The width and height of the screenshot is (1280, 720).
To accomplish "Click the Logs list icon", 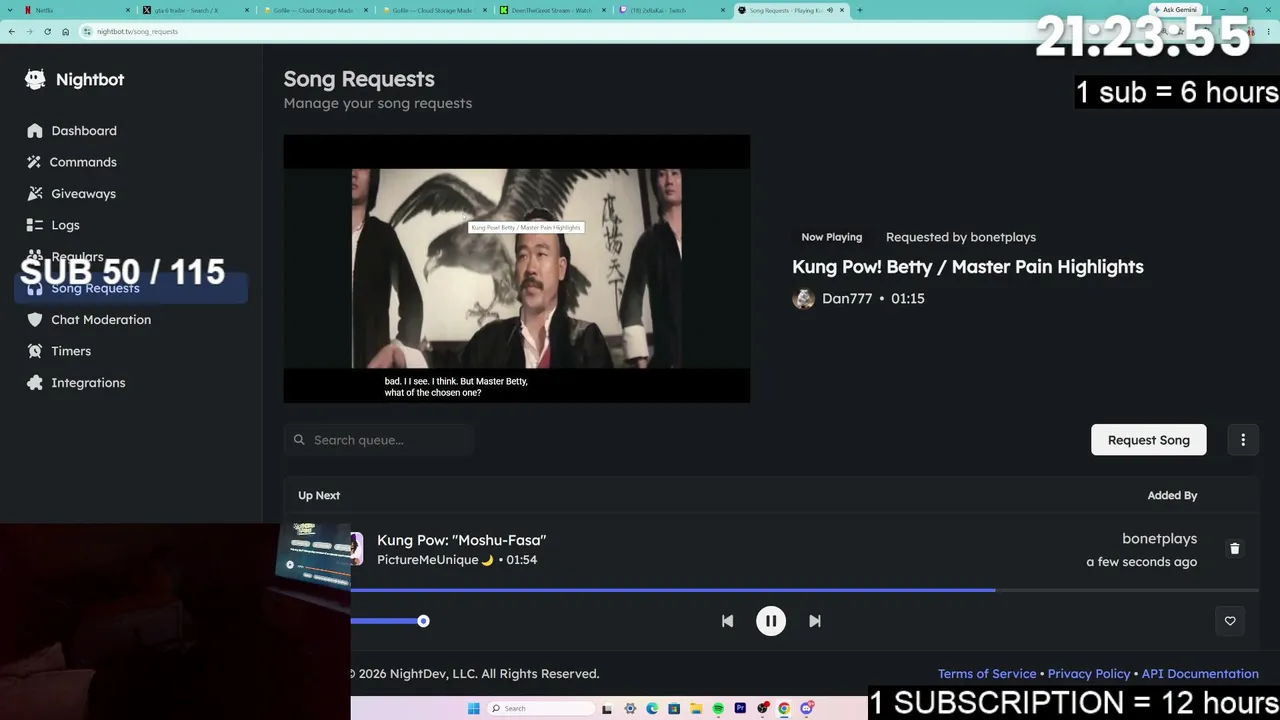I will point(35,225).
